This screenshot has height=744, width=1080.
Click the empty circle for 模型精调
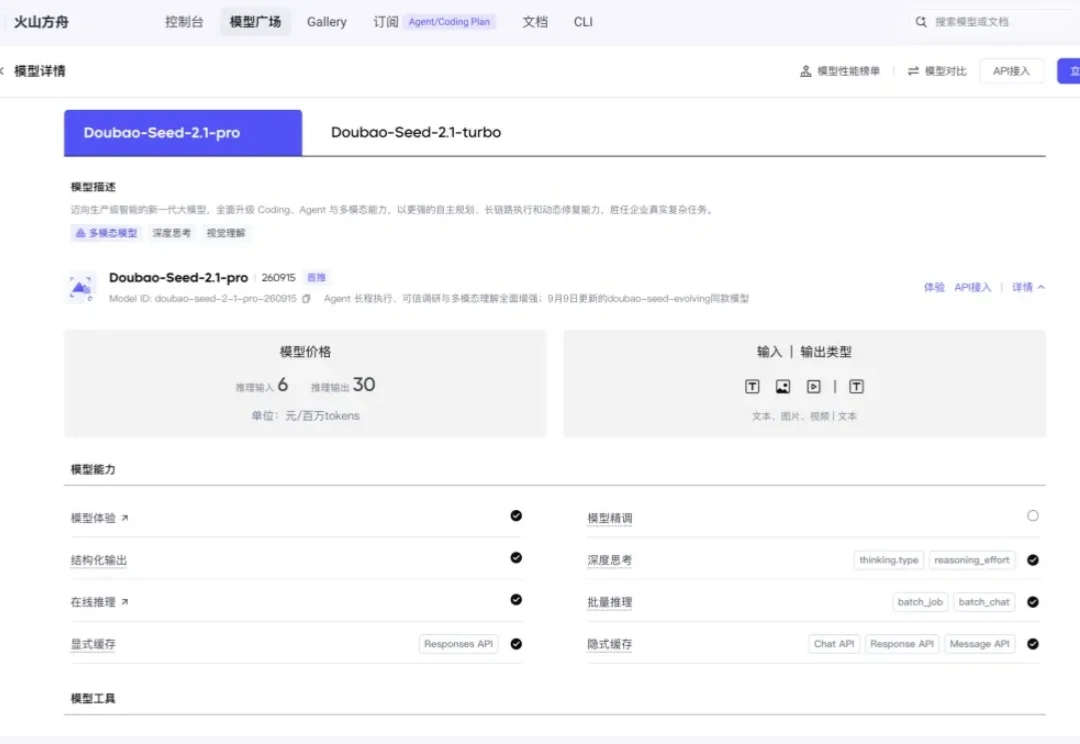tap(1032, 515)
